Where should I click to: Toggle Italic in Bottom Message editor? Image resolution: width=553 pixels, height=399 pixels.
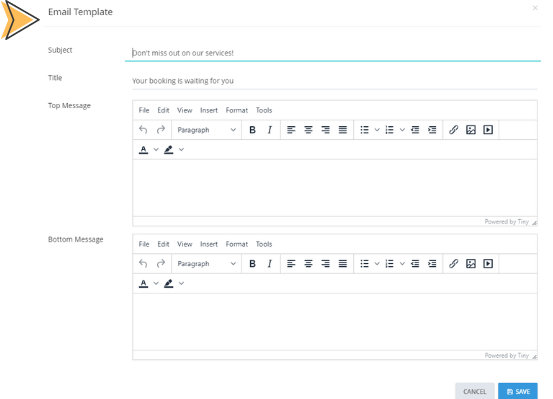tap(269, 264)
